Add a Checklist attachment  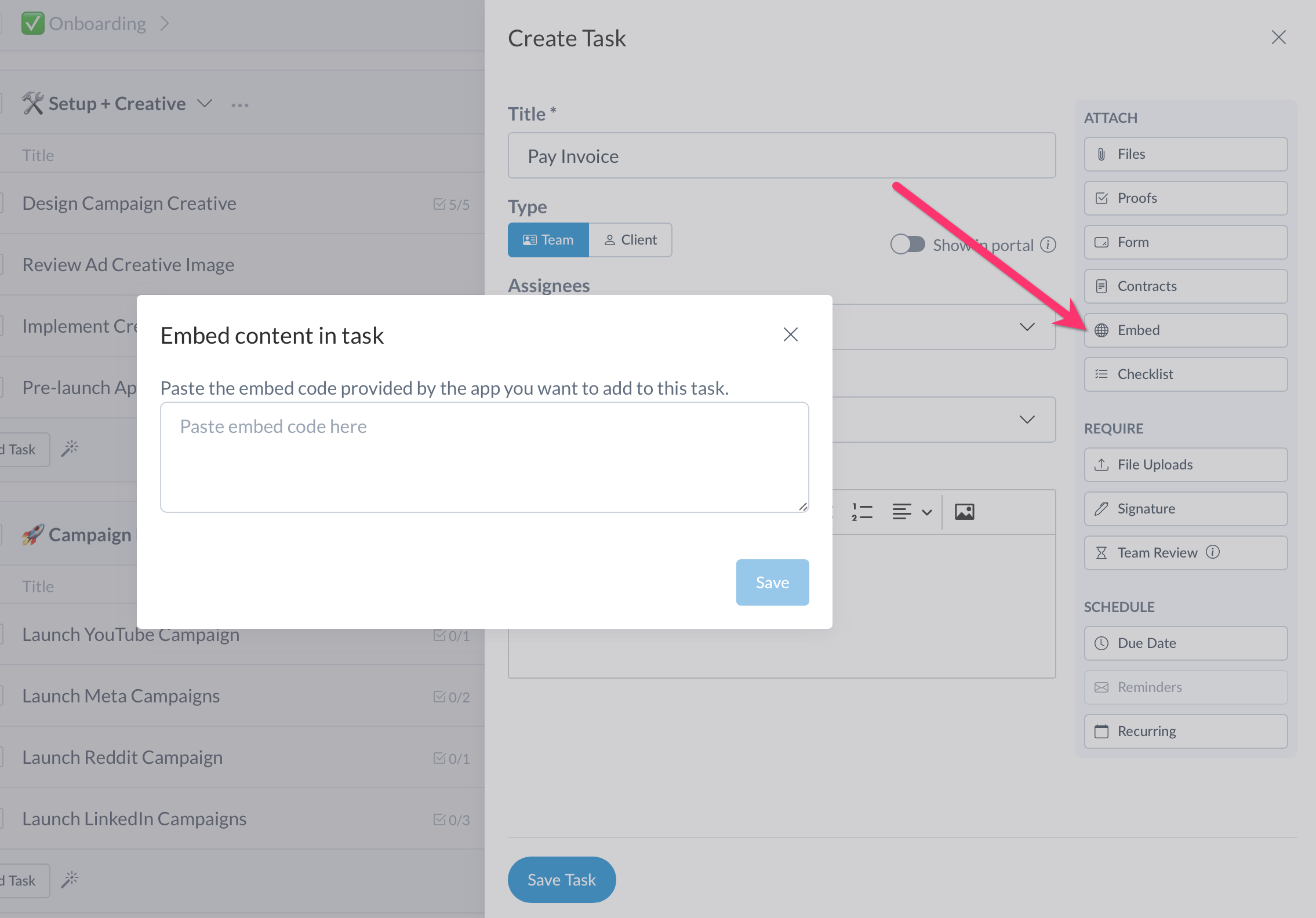click(x=1185, y=374)
